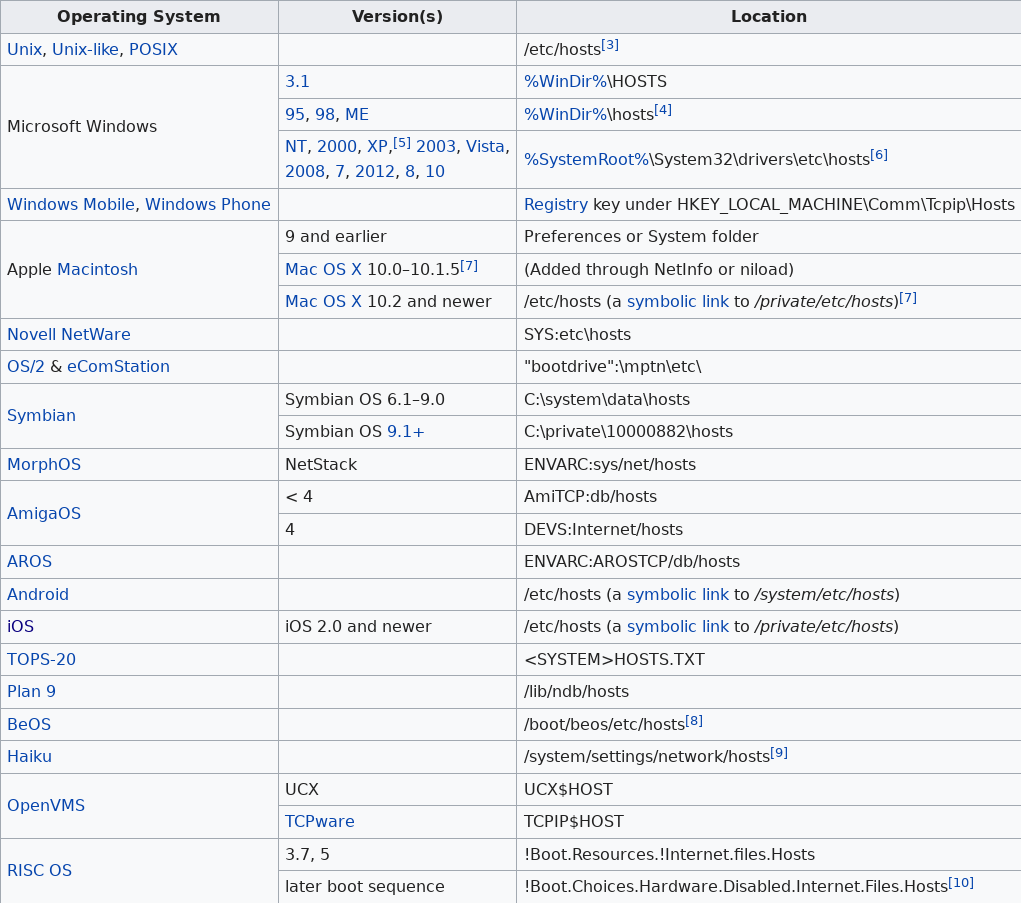This screenshot has width=1021, height=903.
Task: Open the MorphOS link
Action: tap(44, 464)
